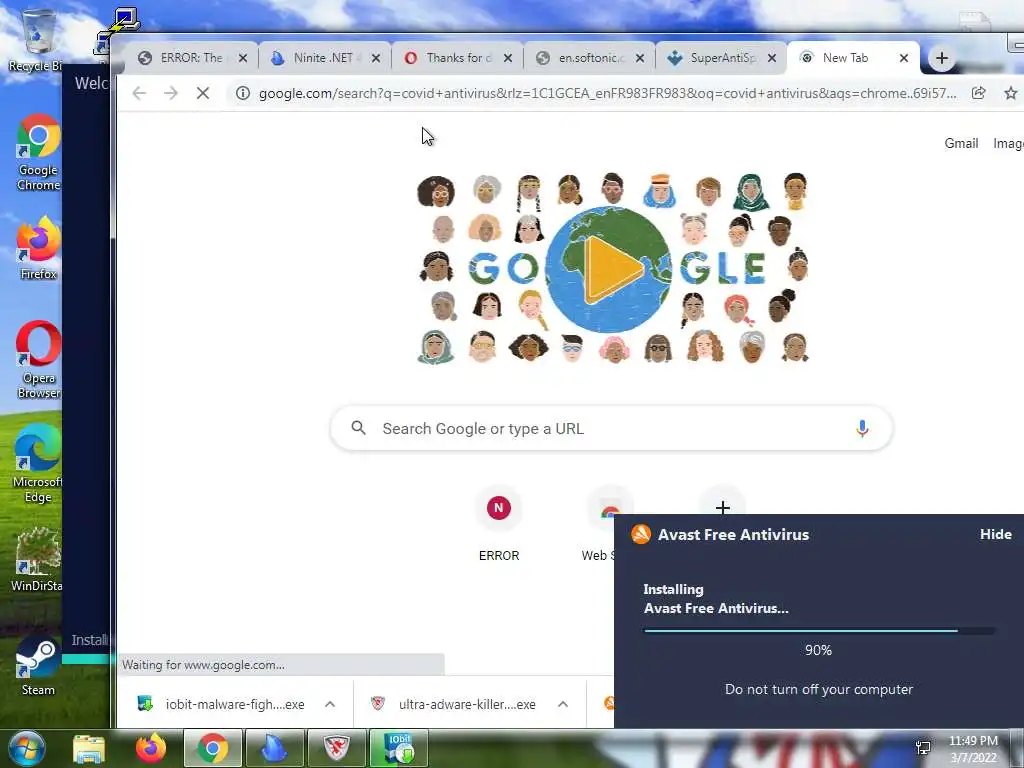Image resolution: width=1024 pixels, height=768 pixels.
Task: Open the Windows Start menu orb
Action: click(26, 748)
